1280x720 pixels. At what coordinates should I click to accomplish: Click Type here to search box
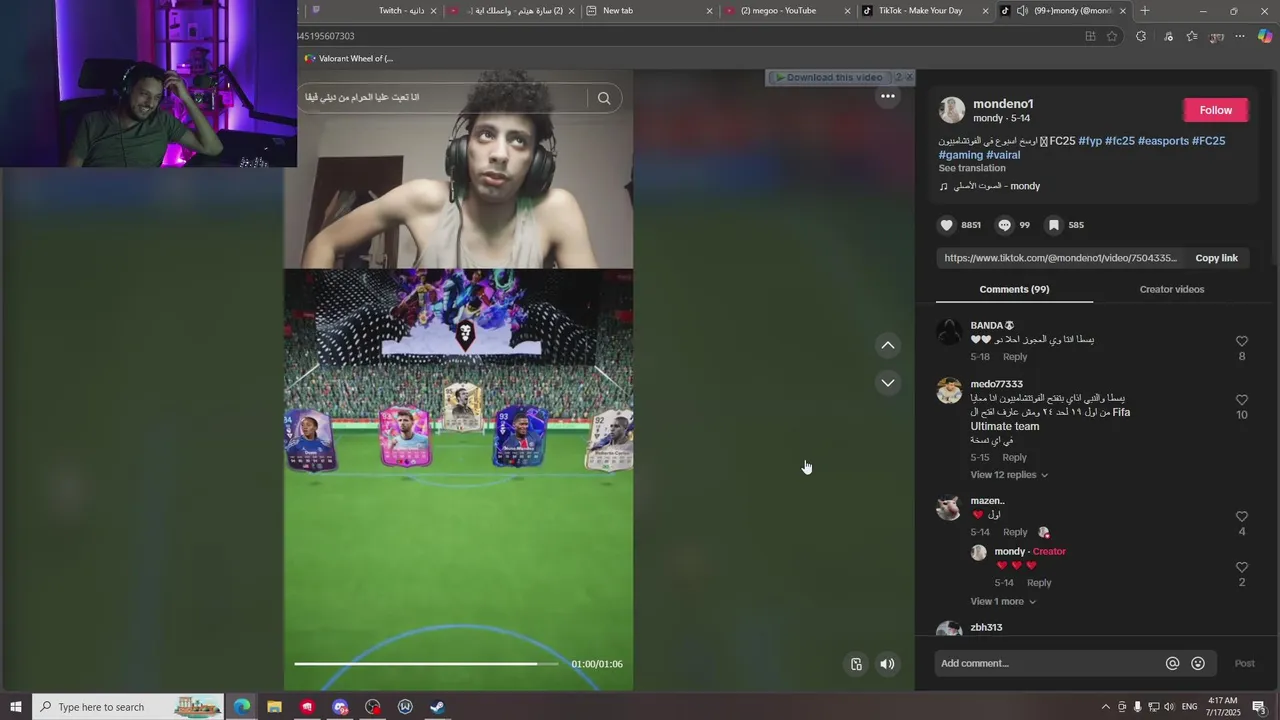(x=130, y=707)
